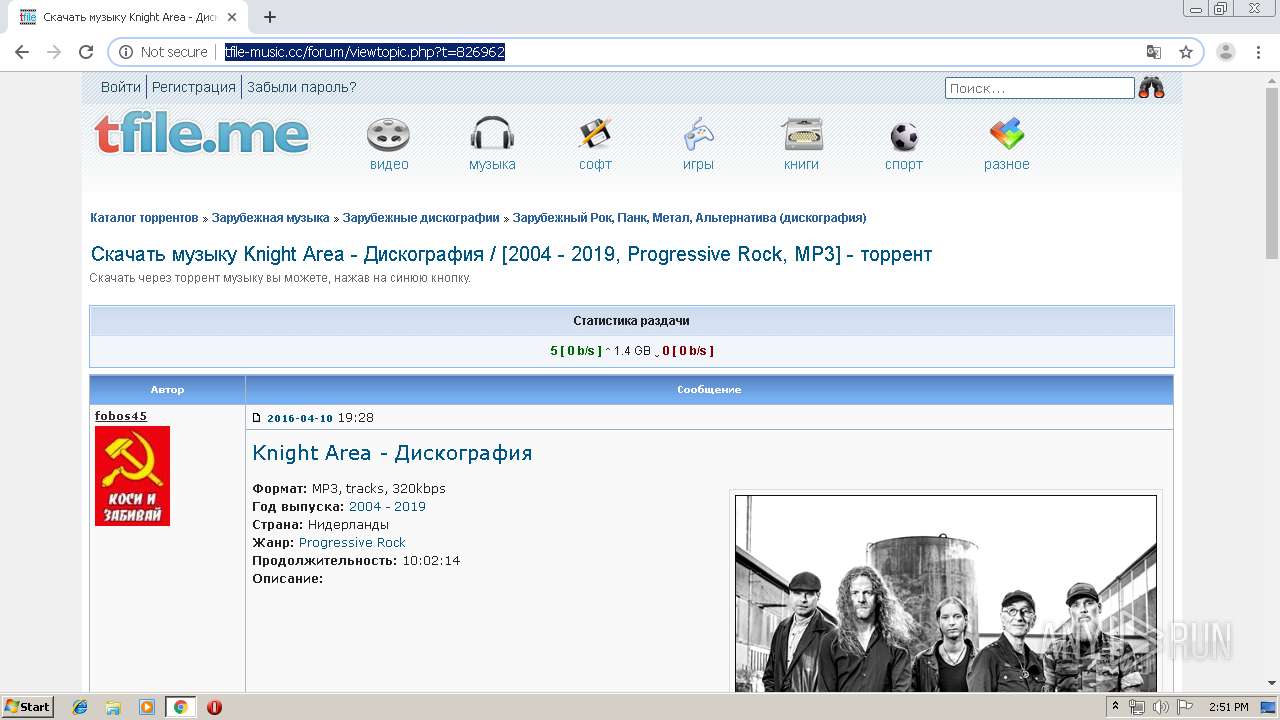Open the Chrome profile avatar
Image resolution: width=1280 pixels, height=720 pixels.
click(x=1226, y=52)
